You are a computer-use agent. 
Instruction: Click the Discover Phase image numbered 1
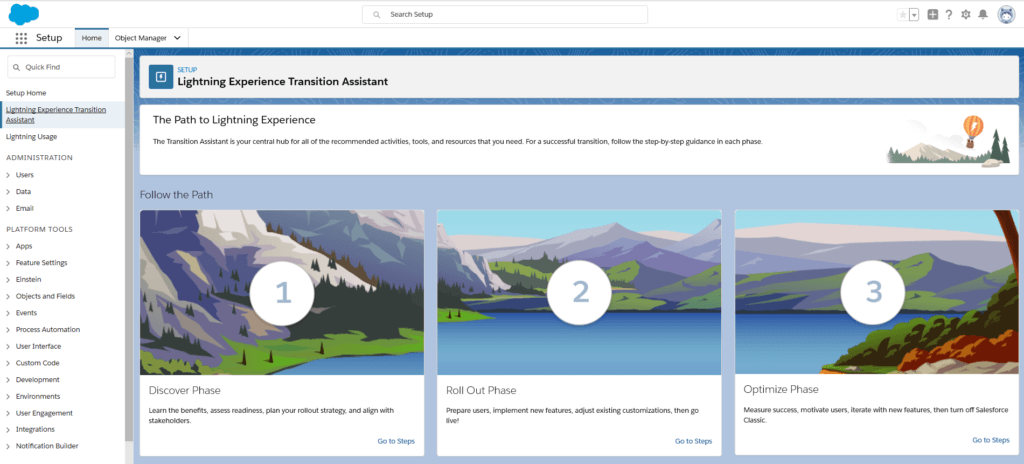[282, 292]
